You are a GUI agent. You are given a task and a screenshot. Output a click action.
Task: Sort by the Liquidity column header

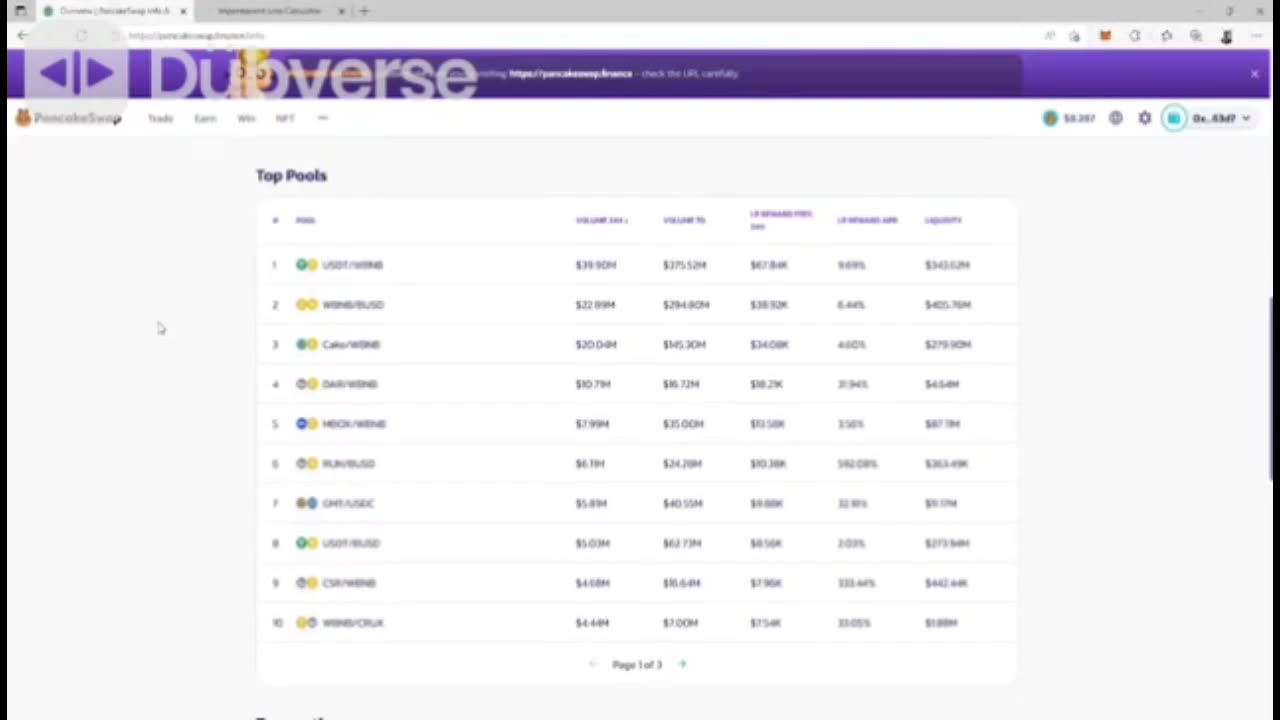point(943,220)
